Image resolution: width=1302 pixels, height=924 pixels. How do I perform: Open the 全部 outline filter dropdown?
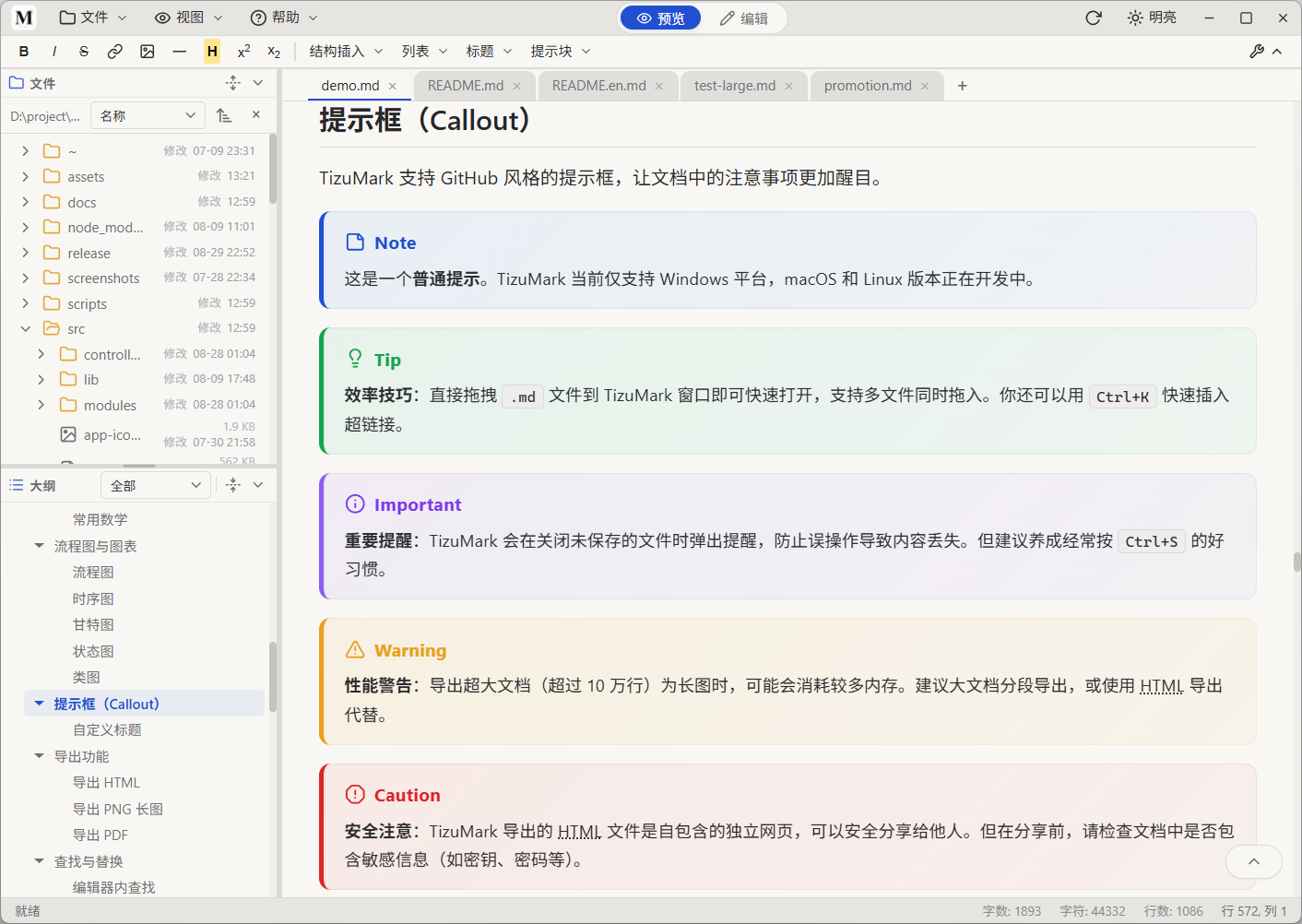[156, 485]
